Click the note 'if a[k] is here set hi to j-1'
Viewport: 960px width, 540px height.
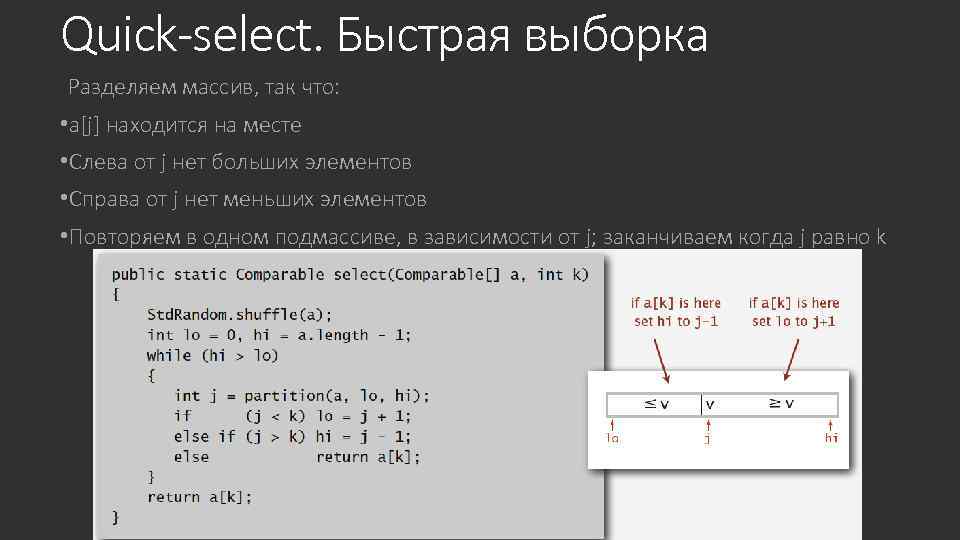(x=676, y=312)
